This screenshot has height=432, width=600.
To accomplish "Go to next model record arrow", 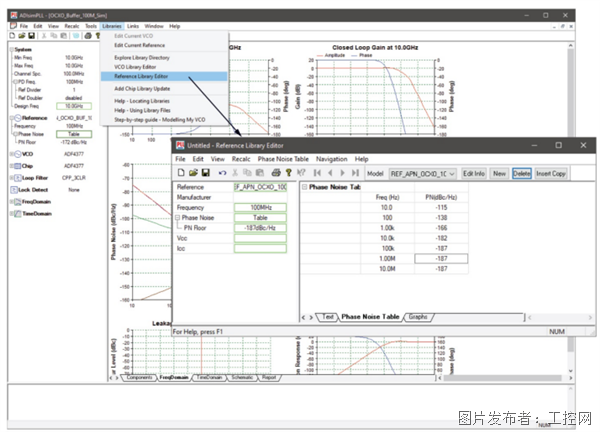I will point(342,173).
